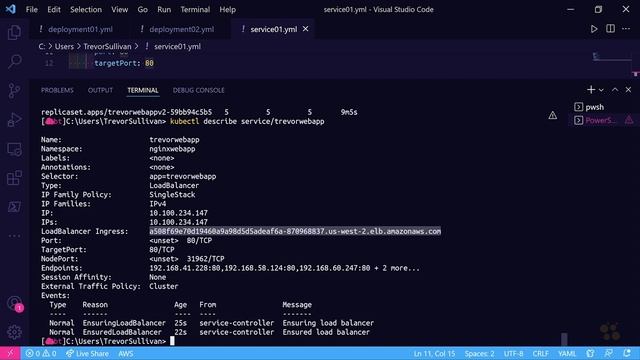Click the Endpoints IP list value
Image resolution: width=640 pixels, height=360 pixels.
[x=284, y=268]
